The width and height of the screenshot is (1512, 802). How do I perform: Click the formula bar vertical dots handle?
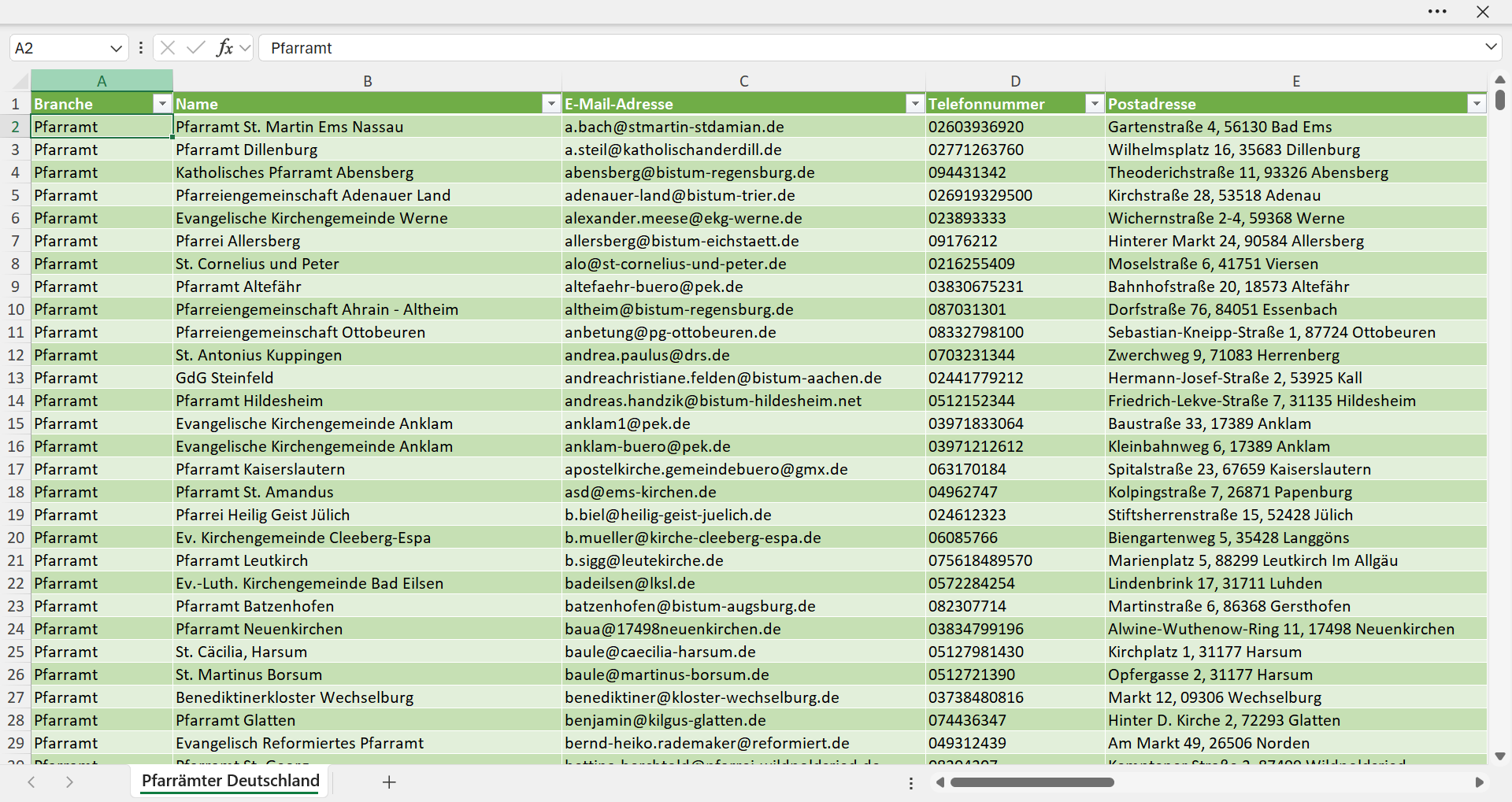coord(141,48)
